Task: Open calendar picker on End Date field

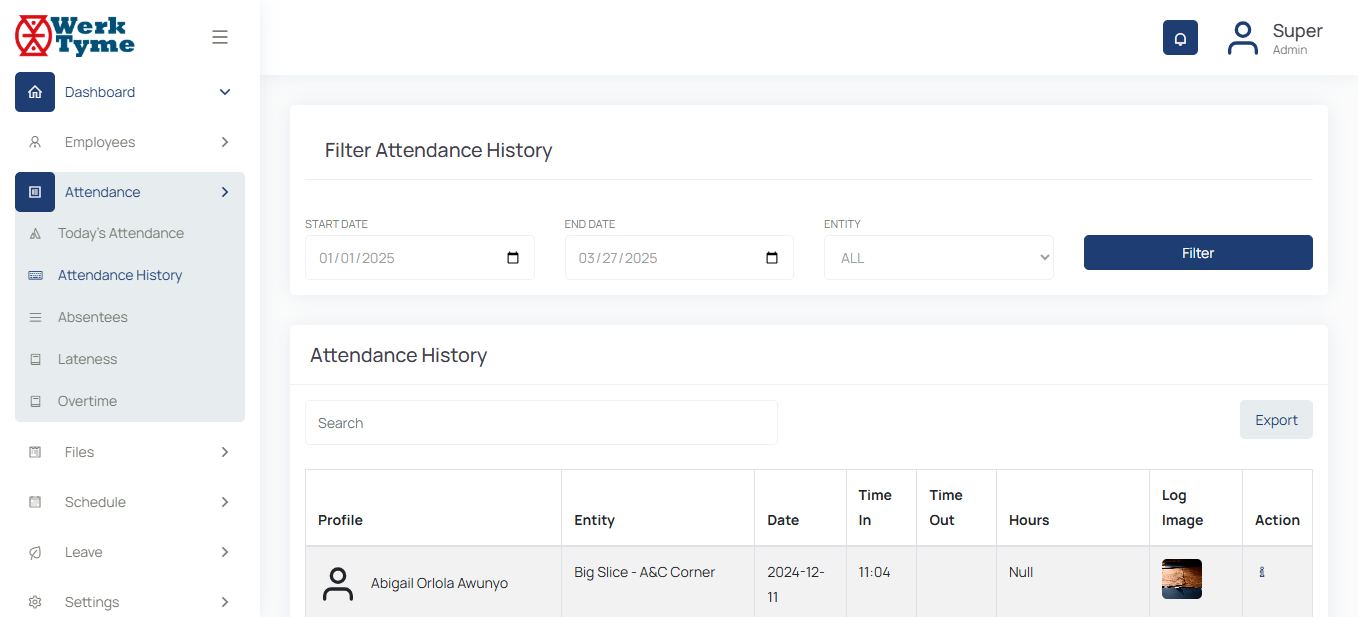Action: [772, 258]
